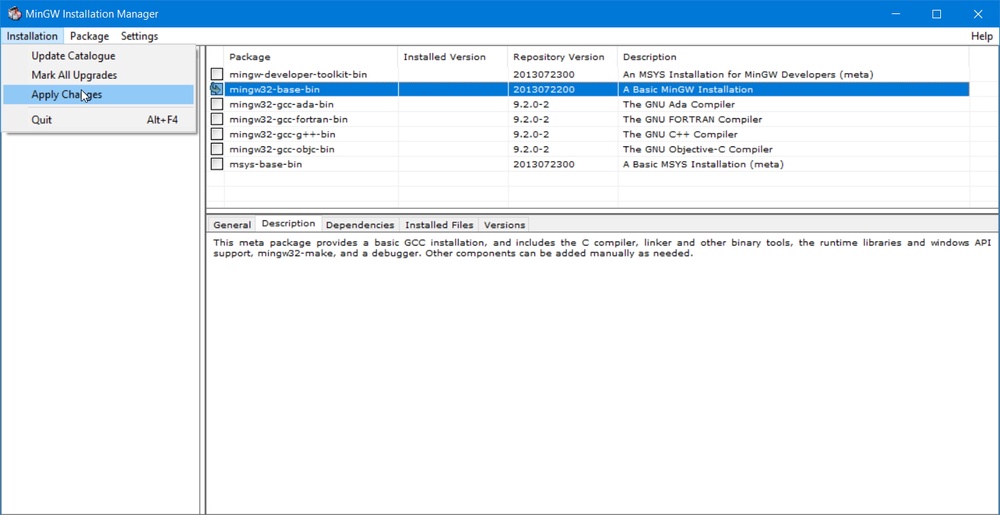
Task: Click repository version 2013072200 cell
Action: 543,89
